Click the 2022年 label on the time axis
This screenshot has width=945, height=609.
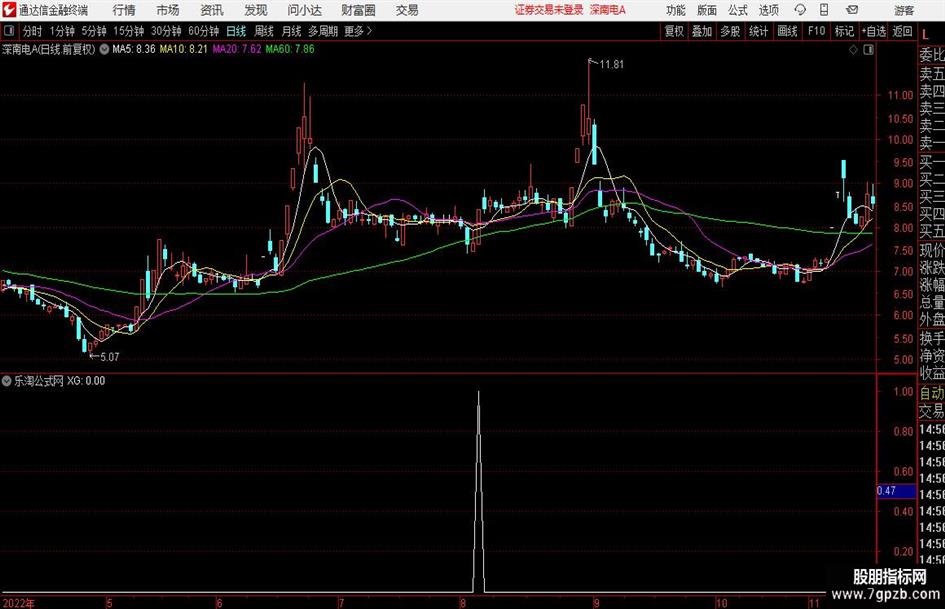coord(19,603)
